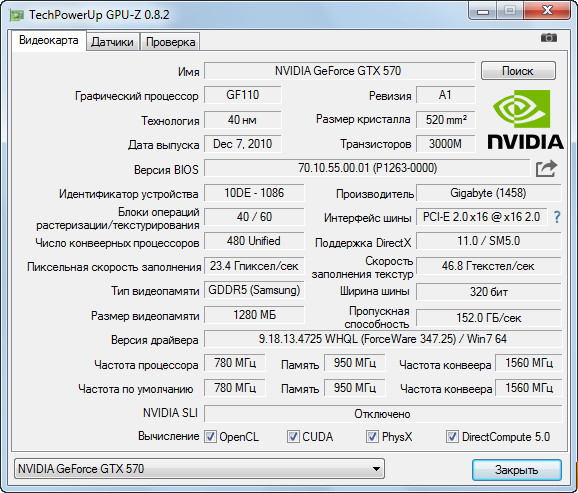This screenshot has width=578, height=493.
Task: Click the Версия драйвера label
Action: [x=154, y=340]
